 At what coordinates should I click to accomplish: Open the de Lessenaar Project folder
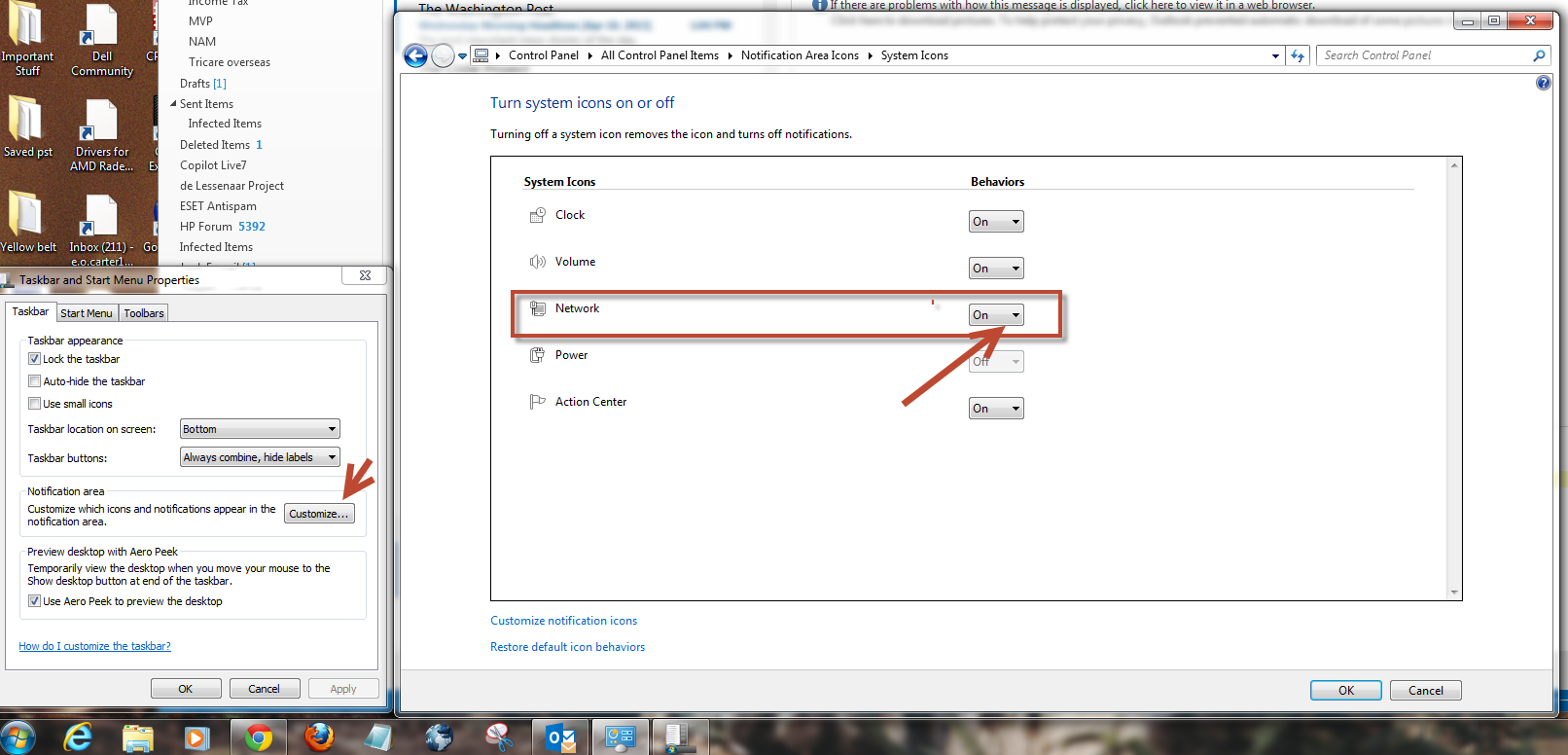[x=232, y=186]
